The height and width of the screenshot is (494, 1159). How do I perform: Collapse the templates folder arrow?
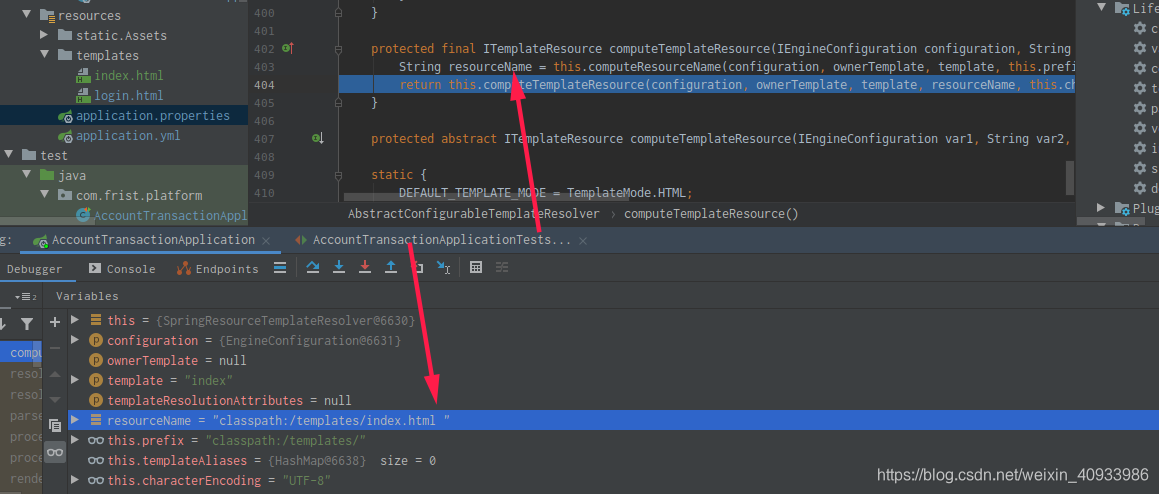coord(44,55)
